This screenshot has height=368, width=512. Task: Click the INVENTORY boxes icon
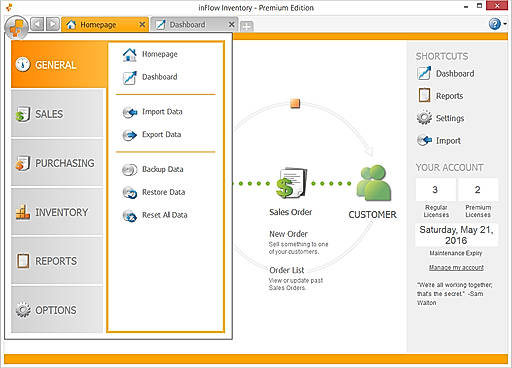point(23,212)
